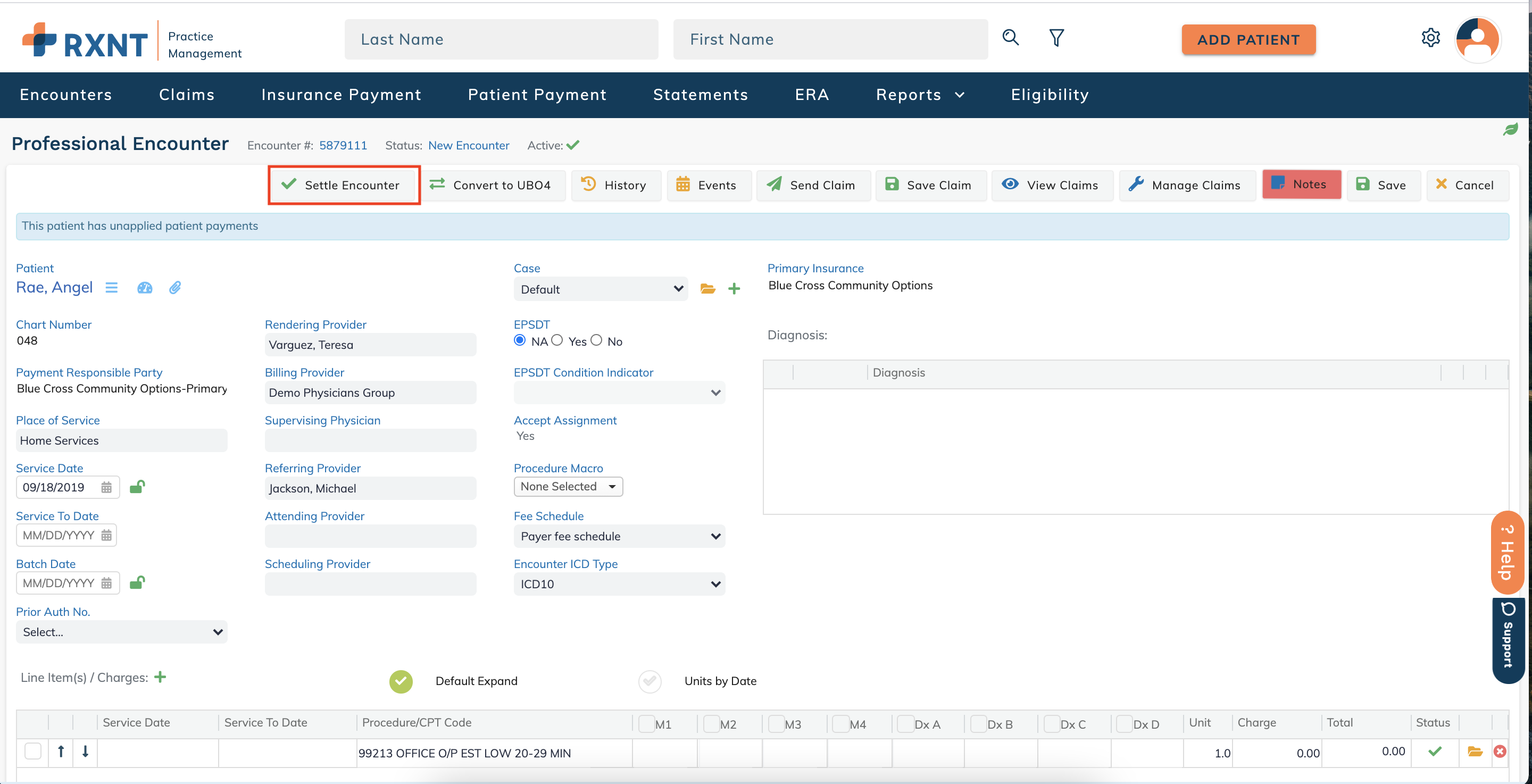
Task: Click Settle Encounter button
Action: (x=344, y=185)
